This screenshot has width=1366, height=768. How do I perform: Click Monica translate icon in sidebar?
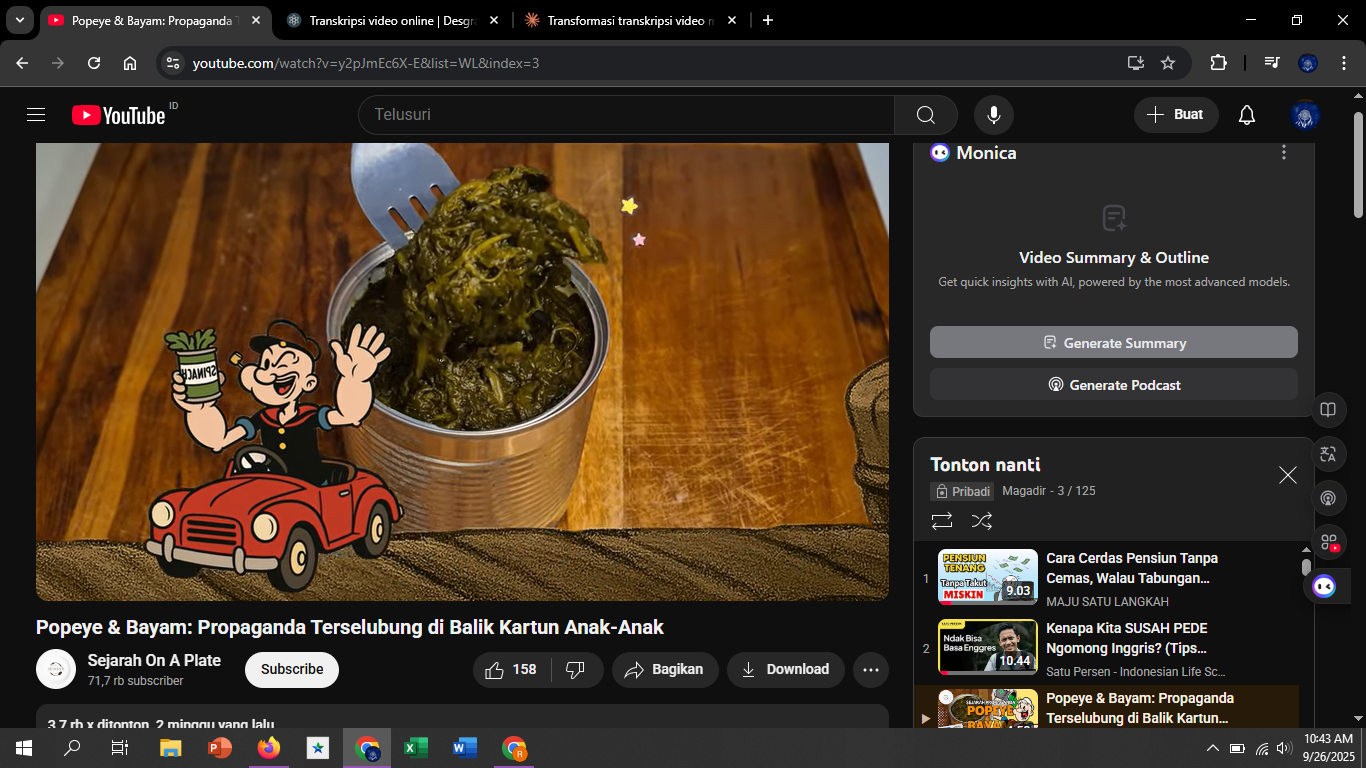pos(1328,454)
